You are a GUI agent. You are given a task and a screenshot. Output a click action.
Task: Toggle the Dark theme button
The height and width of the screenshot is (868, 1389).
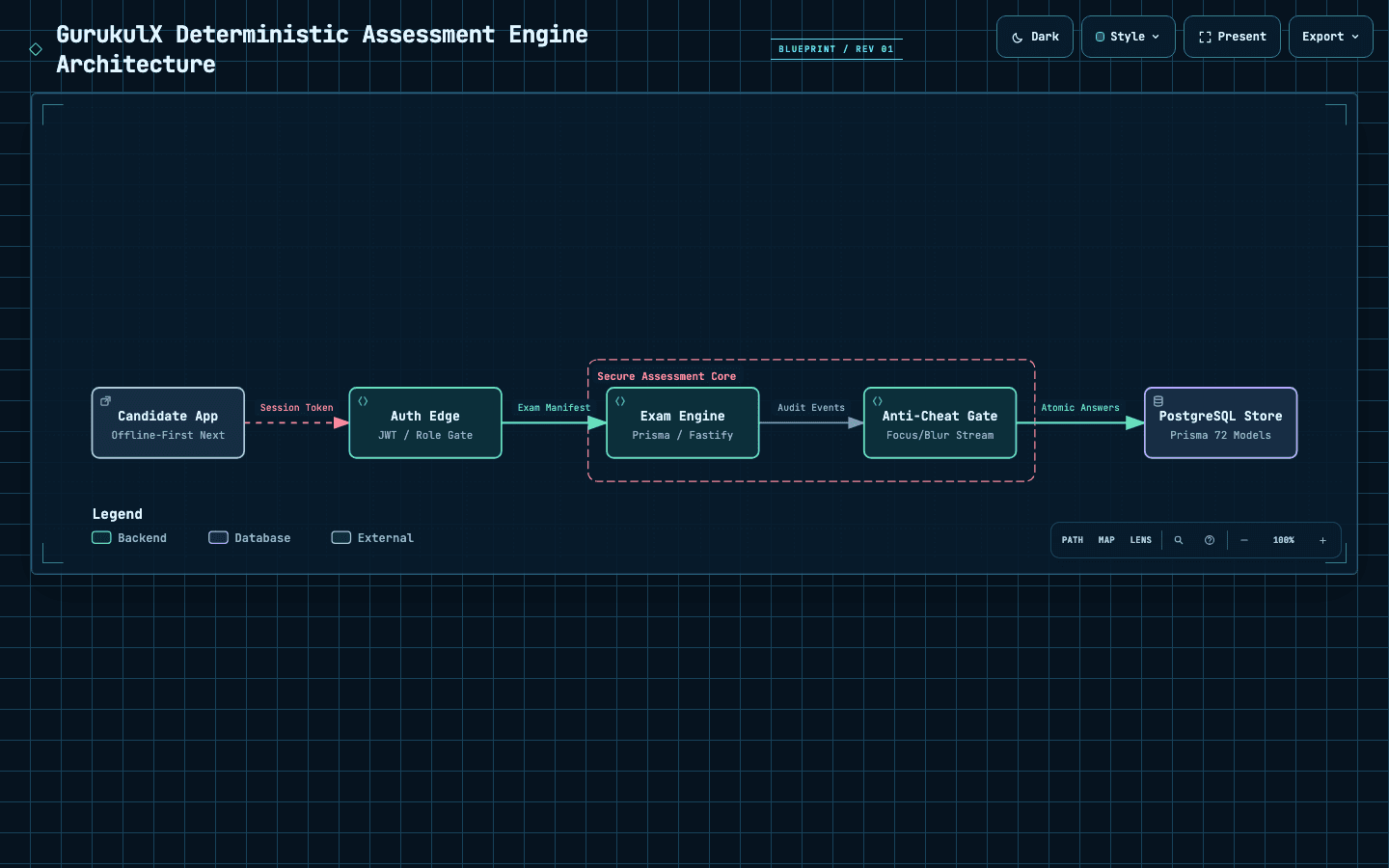(1034, 37)
